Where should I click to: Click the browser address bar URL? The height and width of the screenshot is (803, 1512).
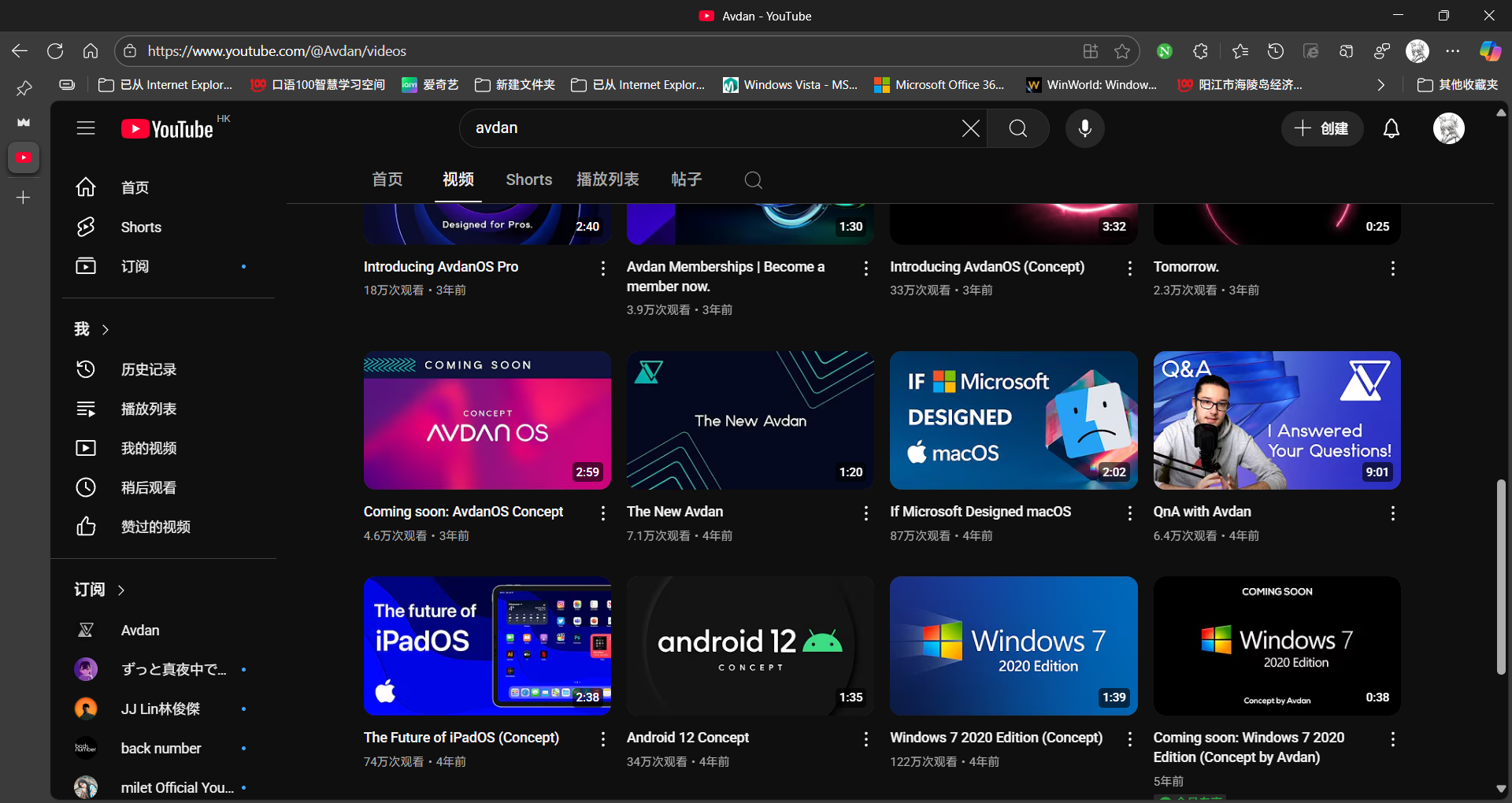pos(277,51)
